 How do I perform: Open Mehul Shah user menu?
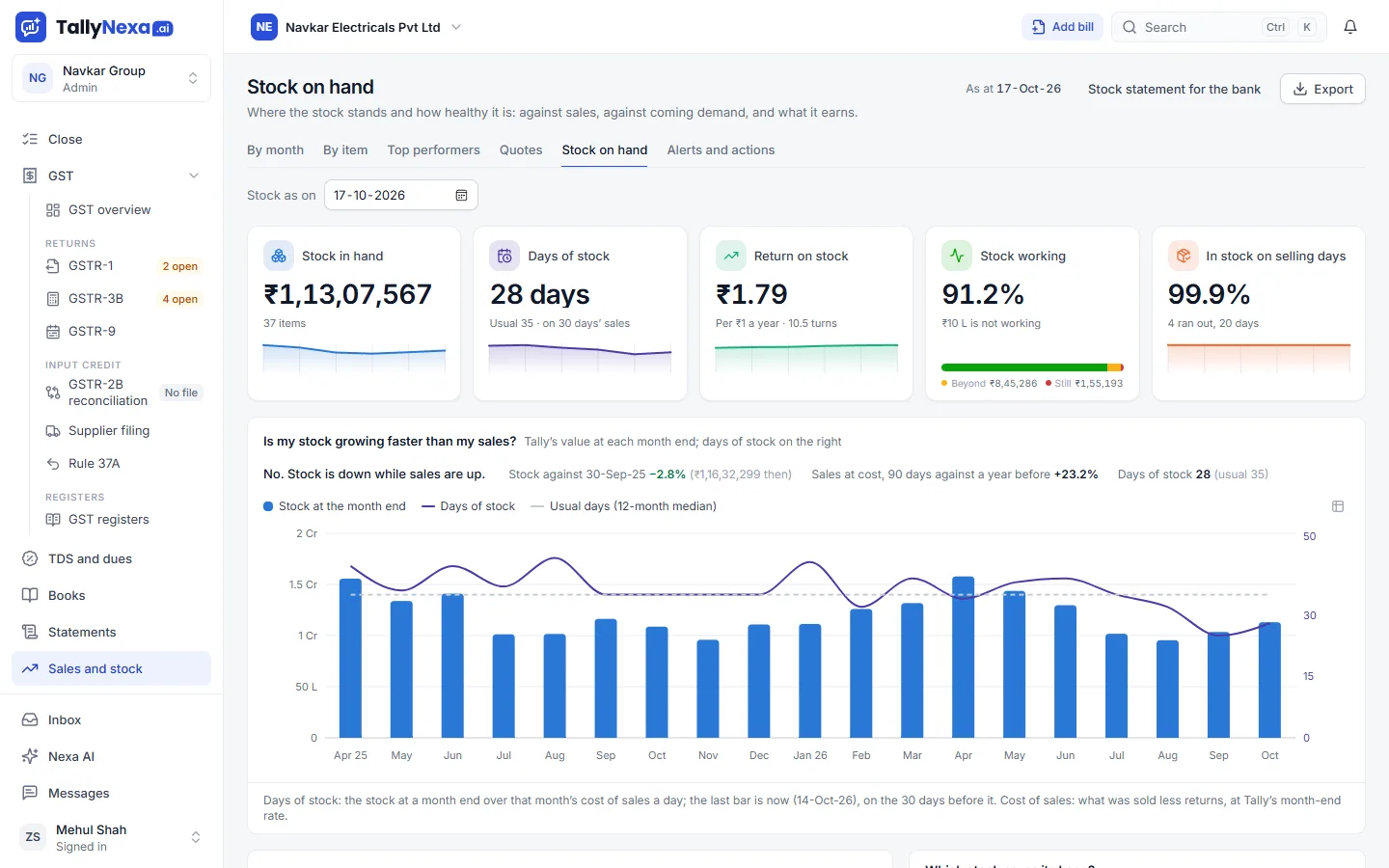(111, 837)
